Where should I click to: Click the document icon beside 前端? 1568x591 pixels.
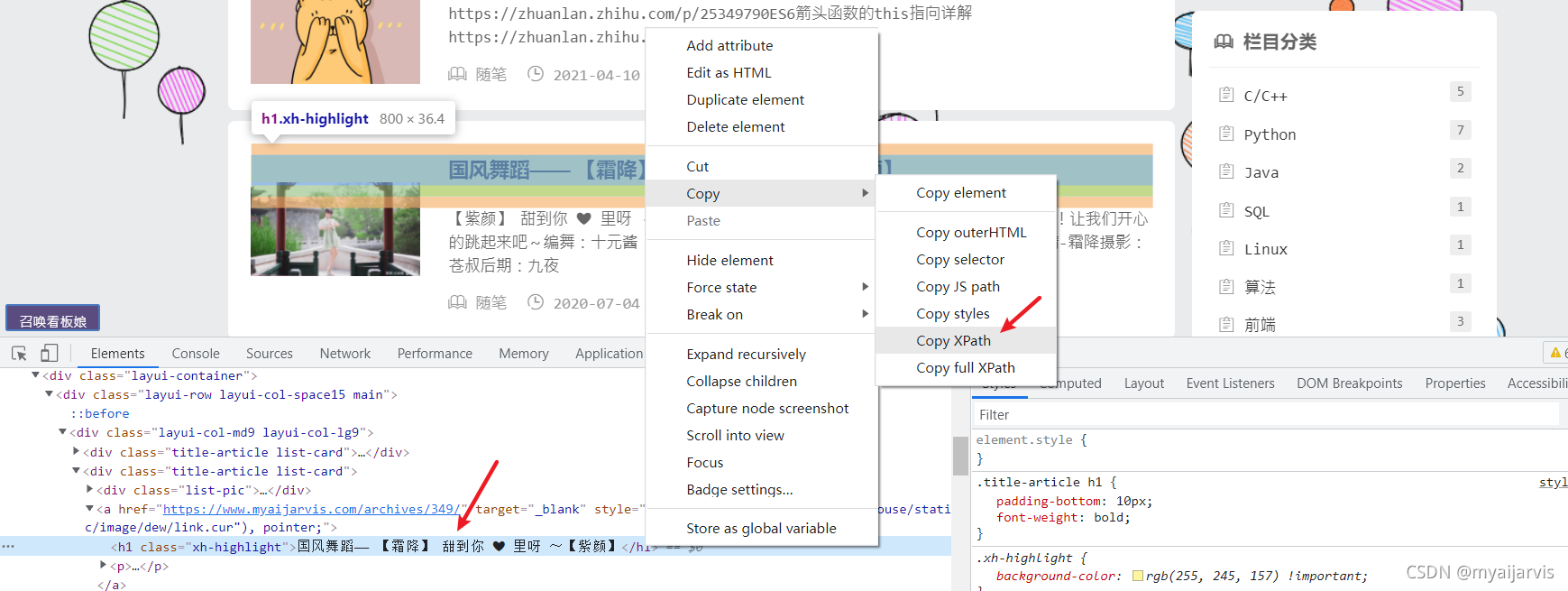coord(1226,324)
